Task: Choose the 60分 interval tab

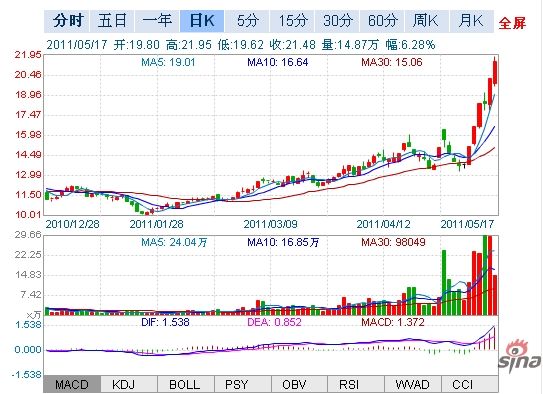Action: 382,21
